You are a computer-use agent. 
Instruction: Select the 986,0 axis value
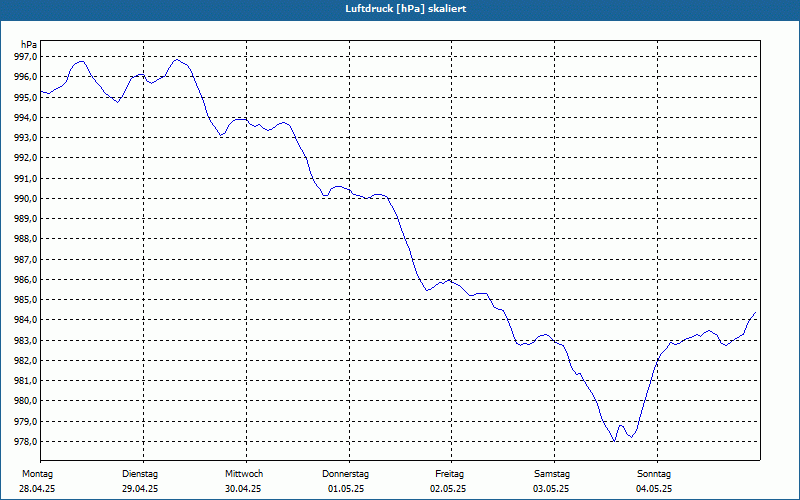[x=26, y=280]
